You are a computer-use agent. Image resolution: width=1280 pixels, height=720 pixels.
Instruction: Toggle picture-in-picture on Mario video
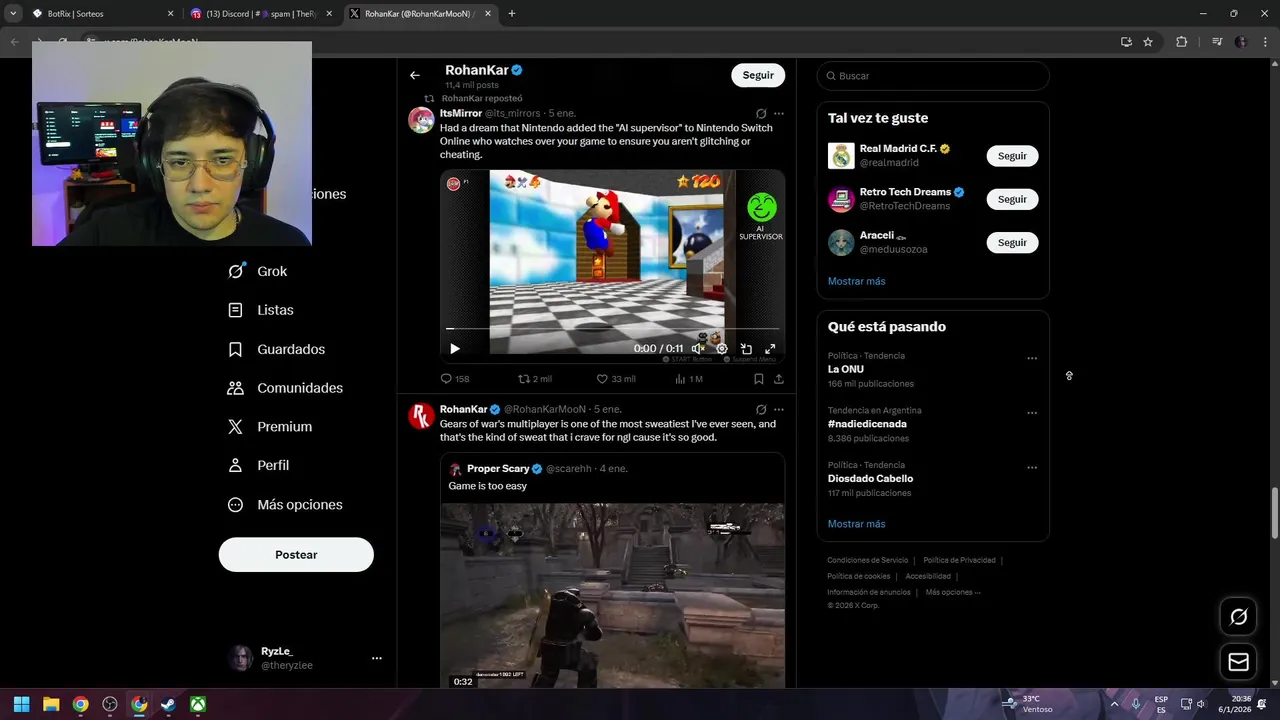pyautogui.click(x=746, y=349)
